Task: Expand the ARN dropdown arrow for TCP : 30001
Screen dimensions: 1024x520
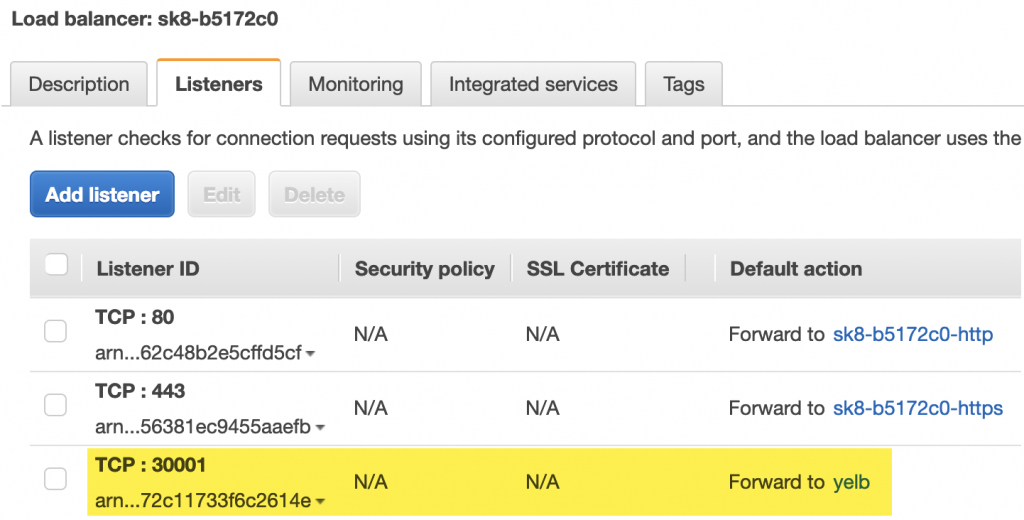Action: (319, 502)
